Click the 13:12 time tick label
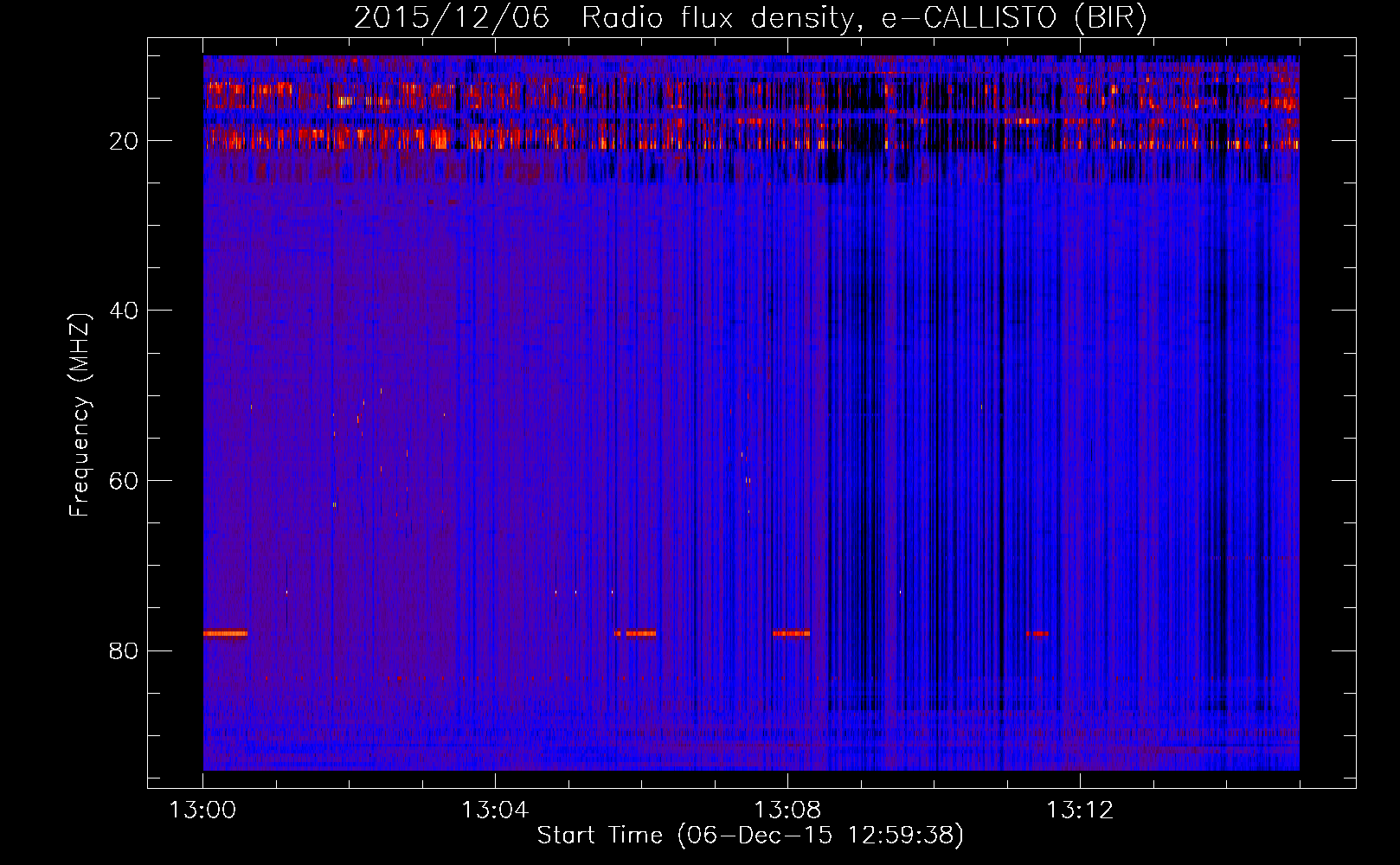Image resolution: width=1400 pixels, height=865 pixels. [1080, 811]
